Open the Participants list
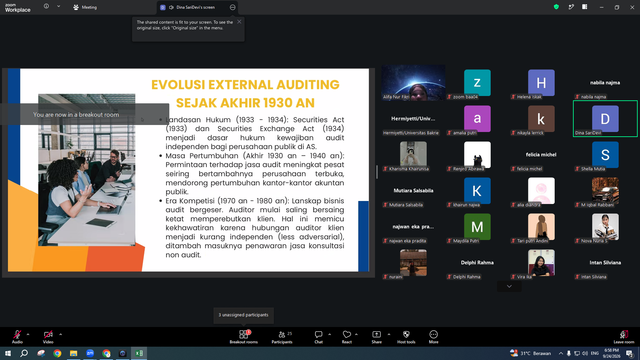Screen dimensions: 640x360 (x=282, y=337)
